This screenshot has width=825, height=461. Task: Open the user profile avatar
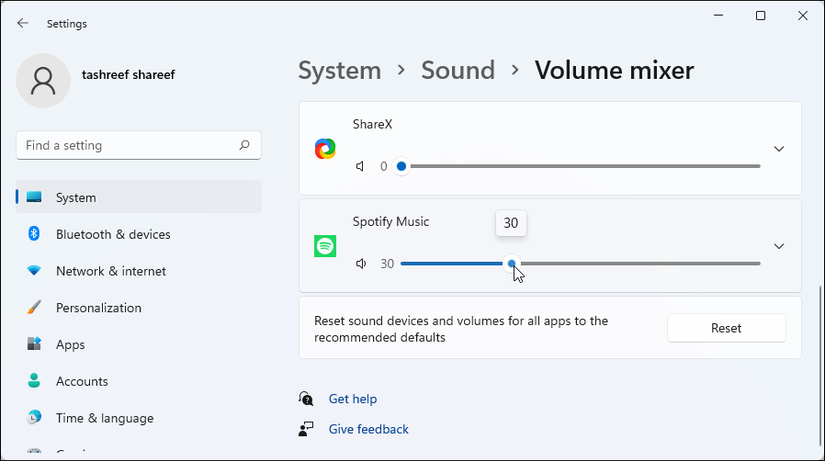(43, 81)
